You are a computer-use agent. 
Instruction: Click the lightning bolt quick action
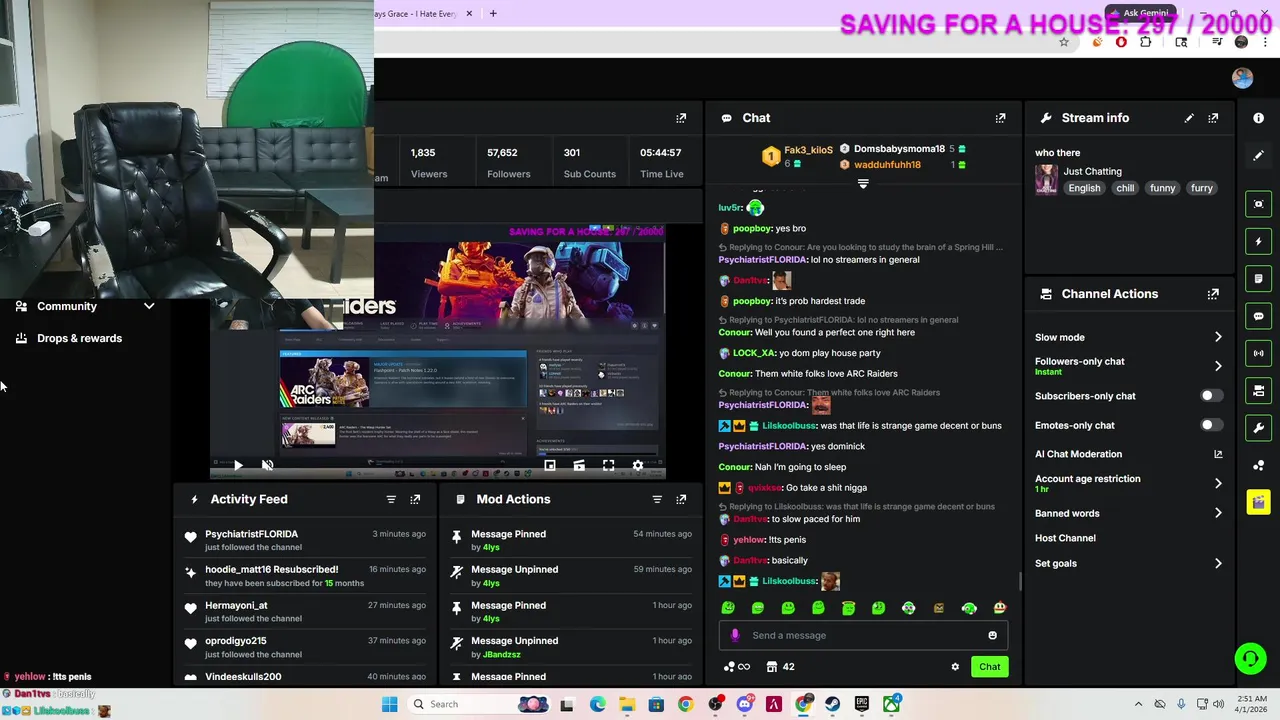[1259, 241]
